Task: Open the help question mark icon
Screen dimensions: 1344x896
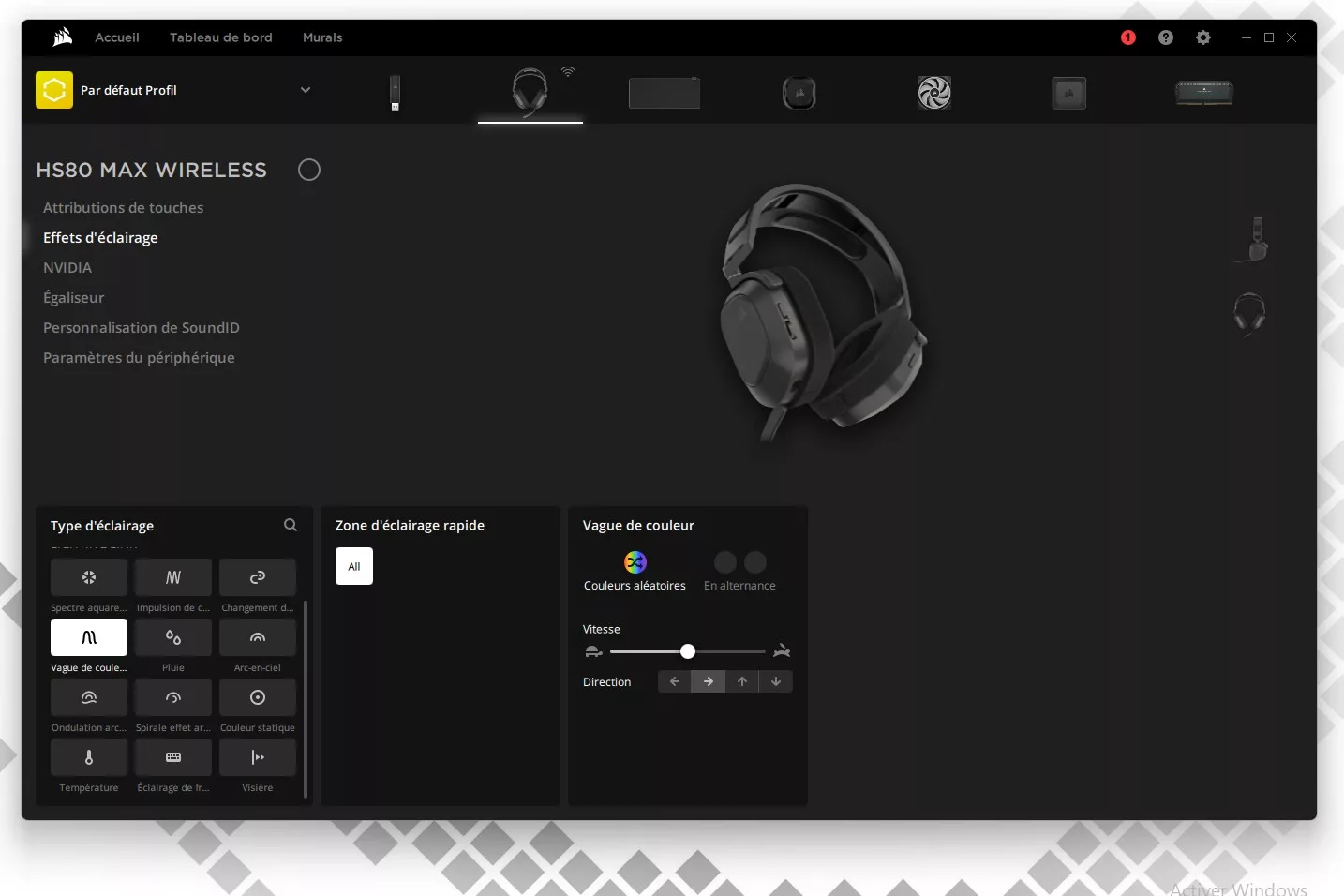Action: [1166, 37]
